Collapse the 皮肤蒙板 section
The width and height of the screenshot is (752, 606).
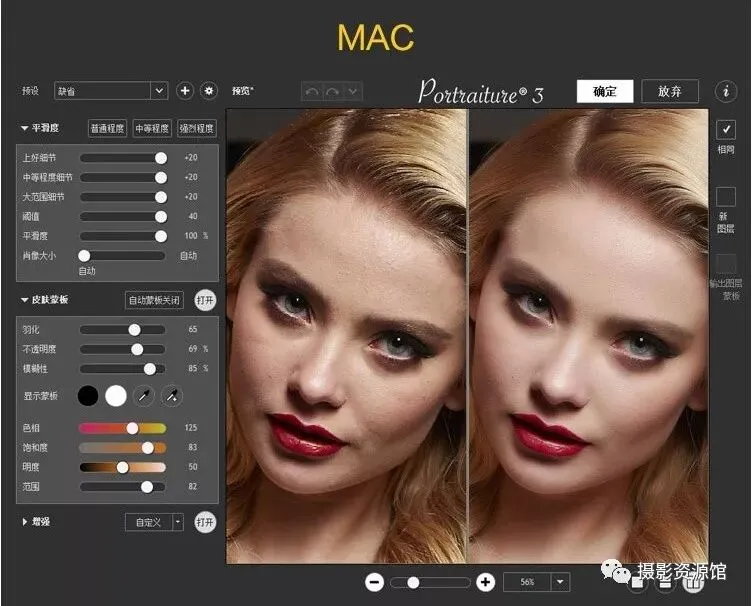[x=24, y=300]
